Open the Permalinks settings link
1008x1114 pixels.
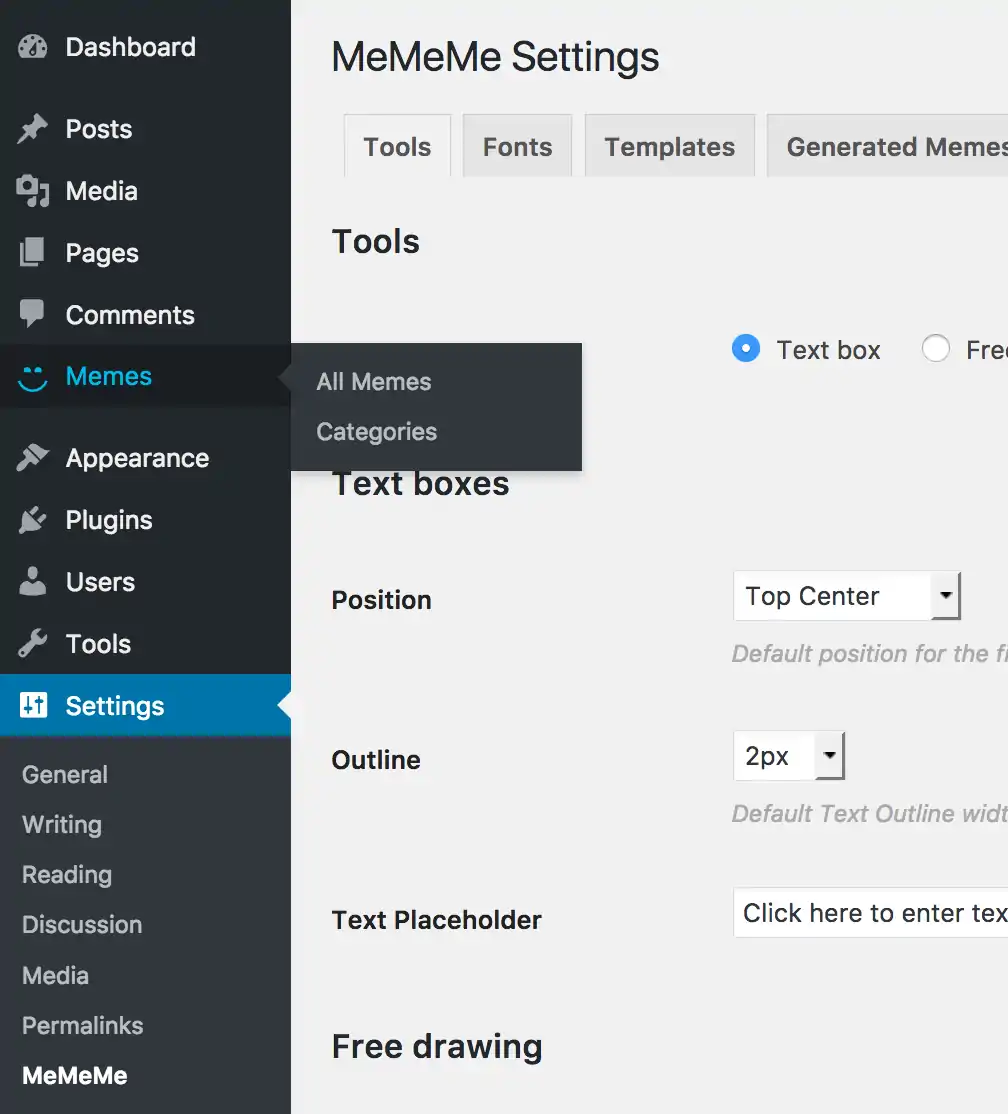[x=81, y=1025]
